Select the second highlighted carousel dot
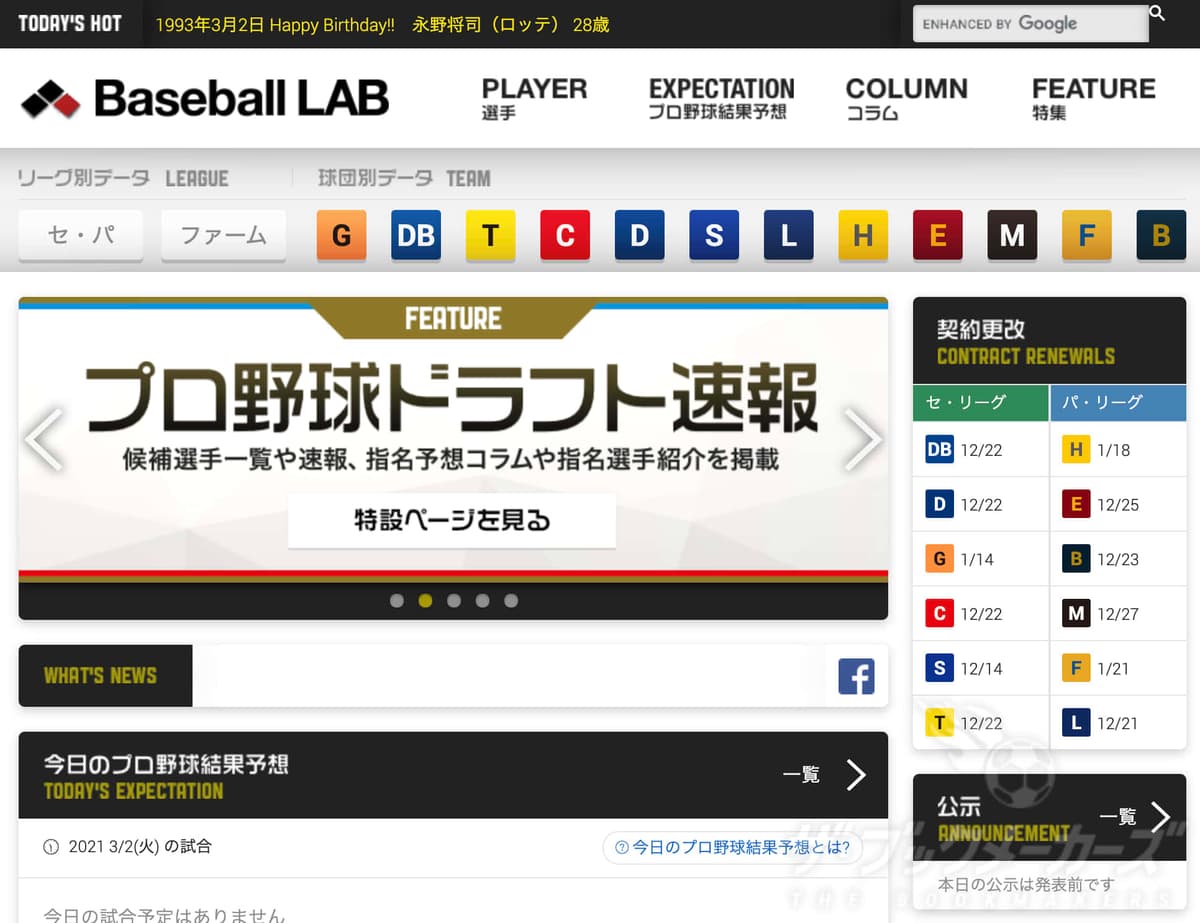 click(x=425, y=601)
